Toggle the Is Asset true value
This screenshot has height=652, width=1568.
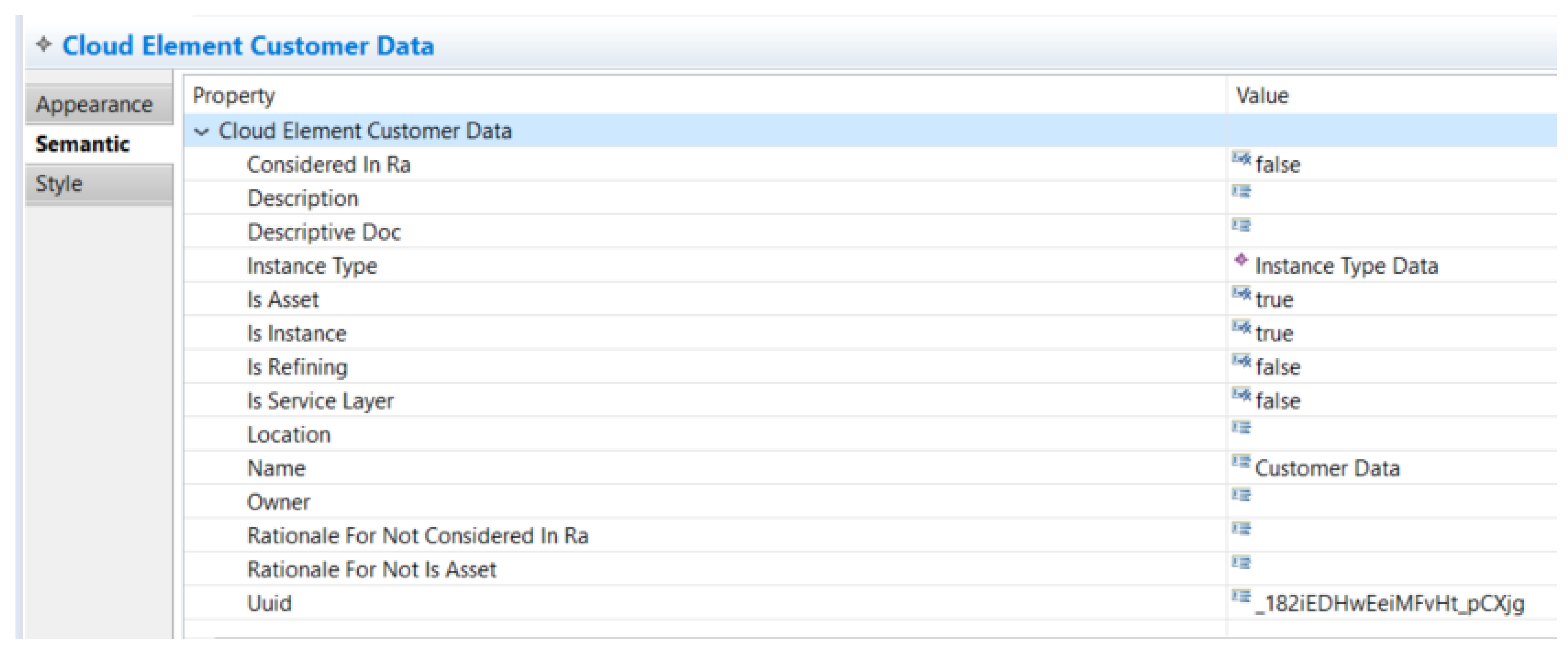tap(1274, 300)
